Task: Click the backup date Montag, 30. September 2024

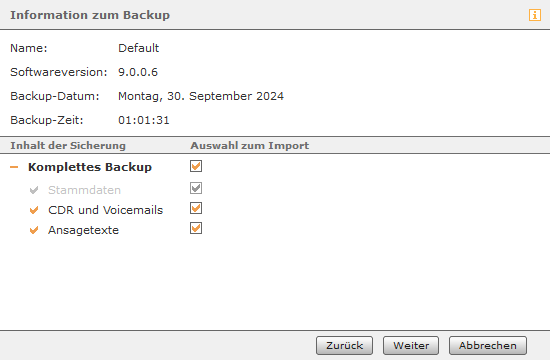Action: pyautogui.click(x=201, y=96)
